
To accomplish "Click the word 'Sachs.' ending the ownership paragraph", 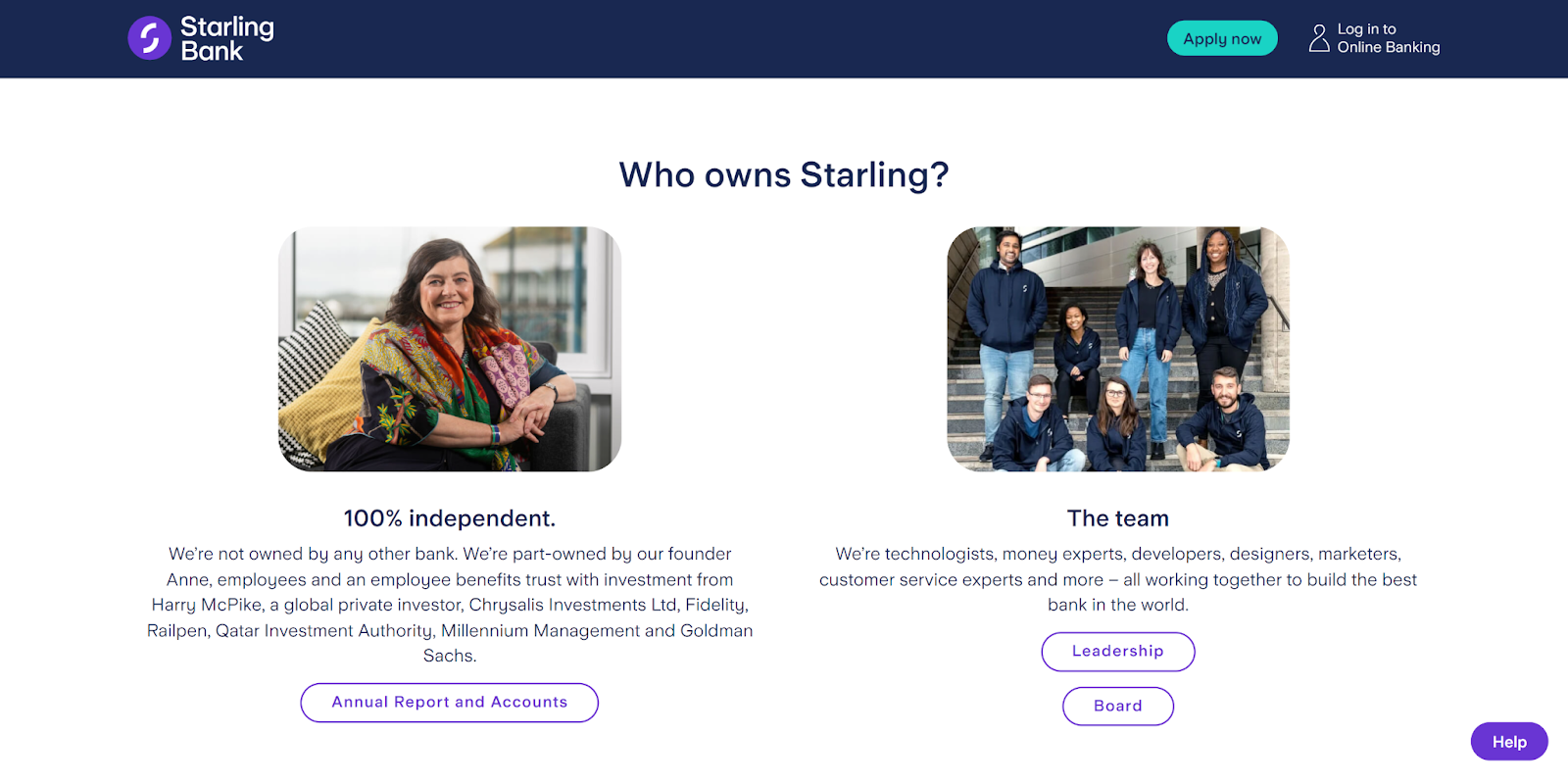I will click(x=450, y=656).
